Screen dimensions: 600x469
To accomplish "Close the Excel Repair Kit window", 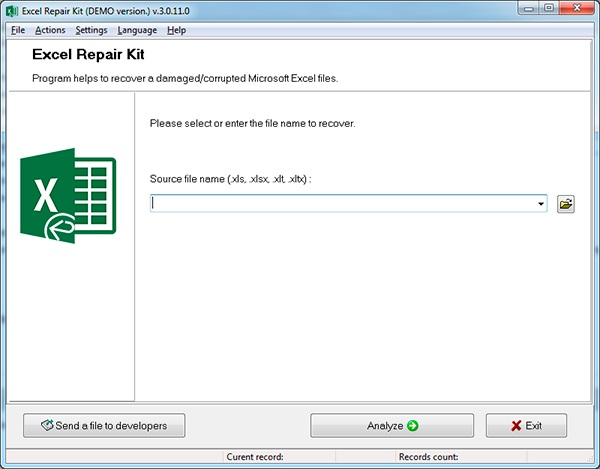I will tap(577, 8).
